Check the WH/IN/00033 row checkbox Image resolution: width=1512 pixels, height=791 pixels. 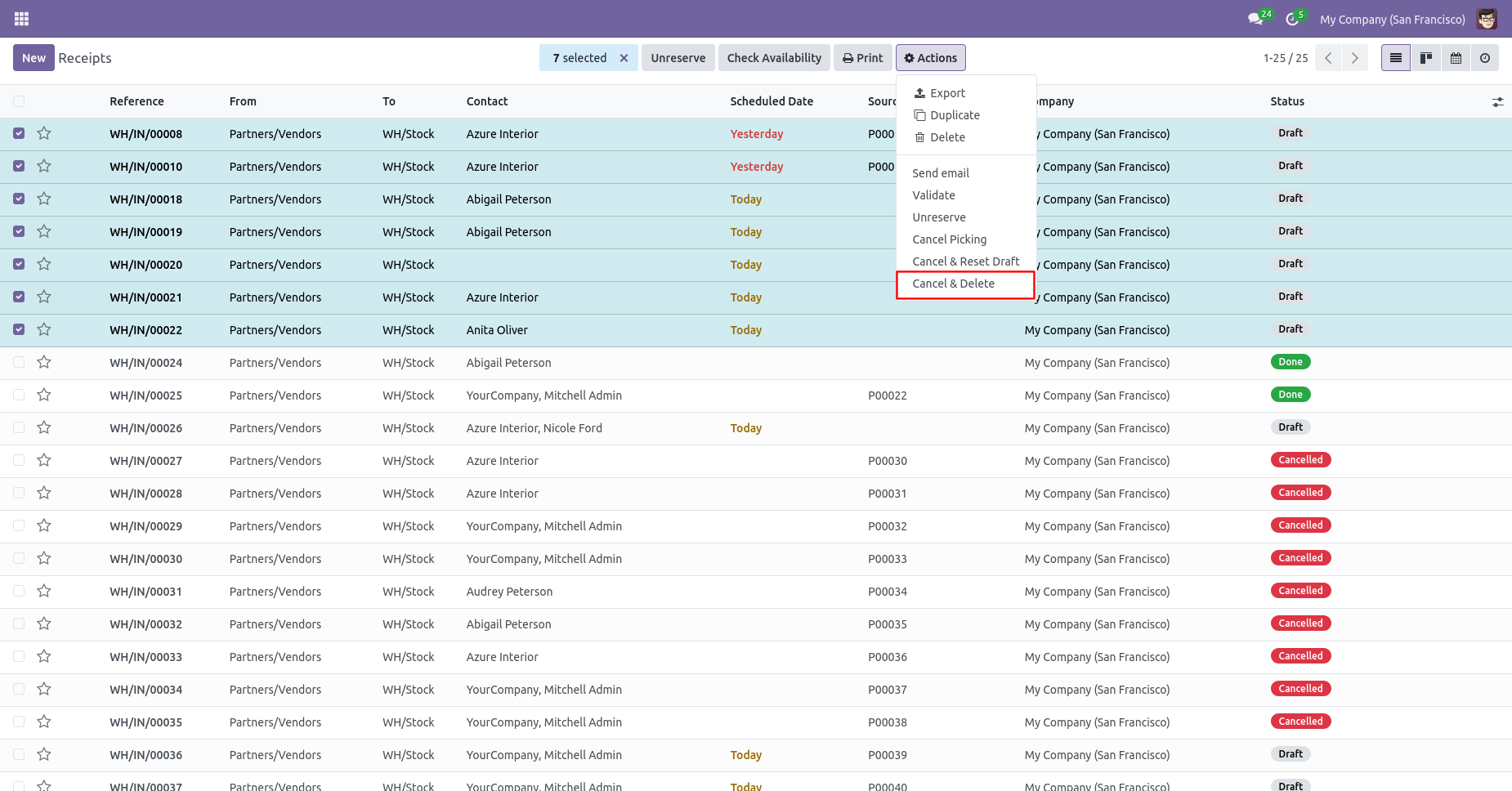click(19, 656)
